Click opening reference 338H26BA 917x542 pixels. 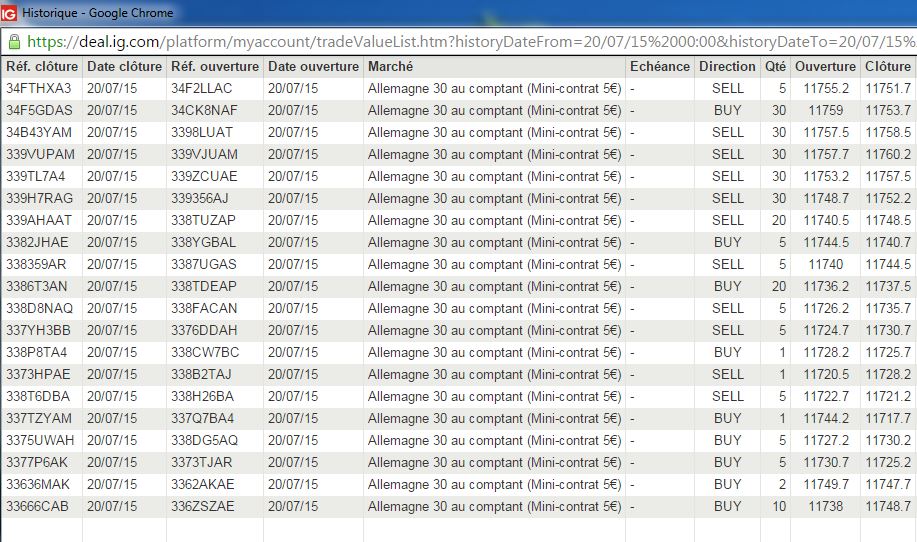pos(202,396)
